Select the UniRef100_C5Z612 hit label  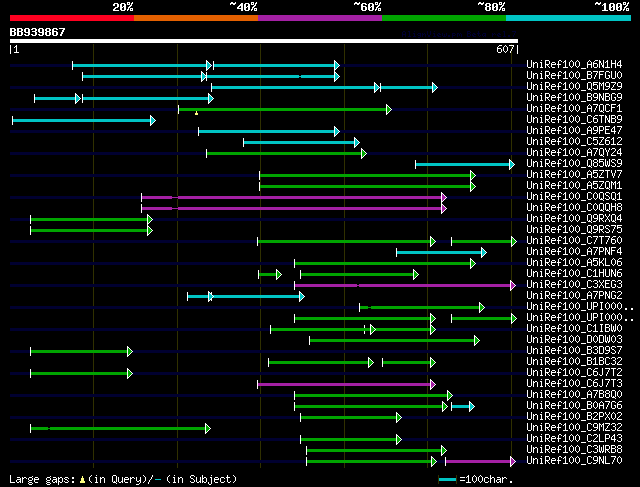click(x=574, y=141)
